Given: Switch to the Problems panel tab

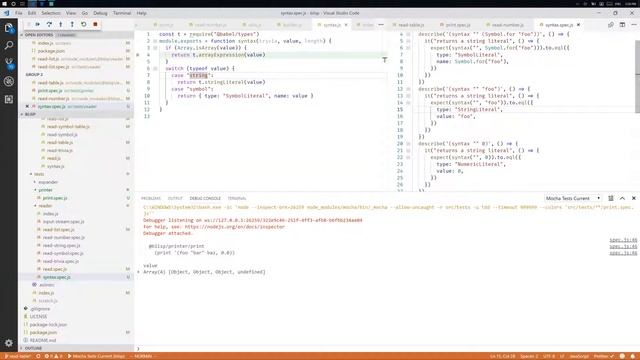Looking at the screenshot, I should click(x=151, y=198).
